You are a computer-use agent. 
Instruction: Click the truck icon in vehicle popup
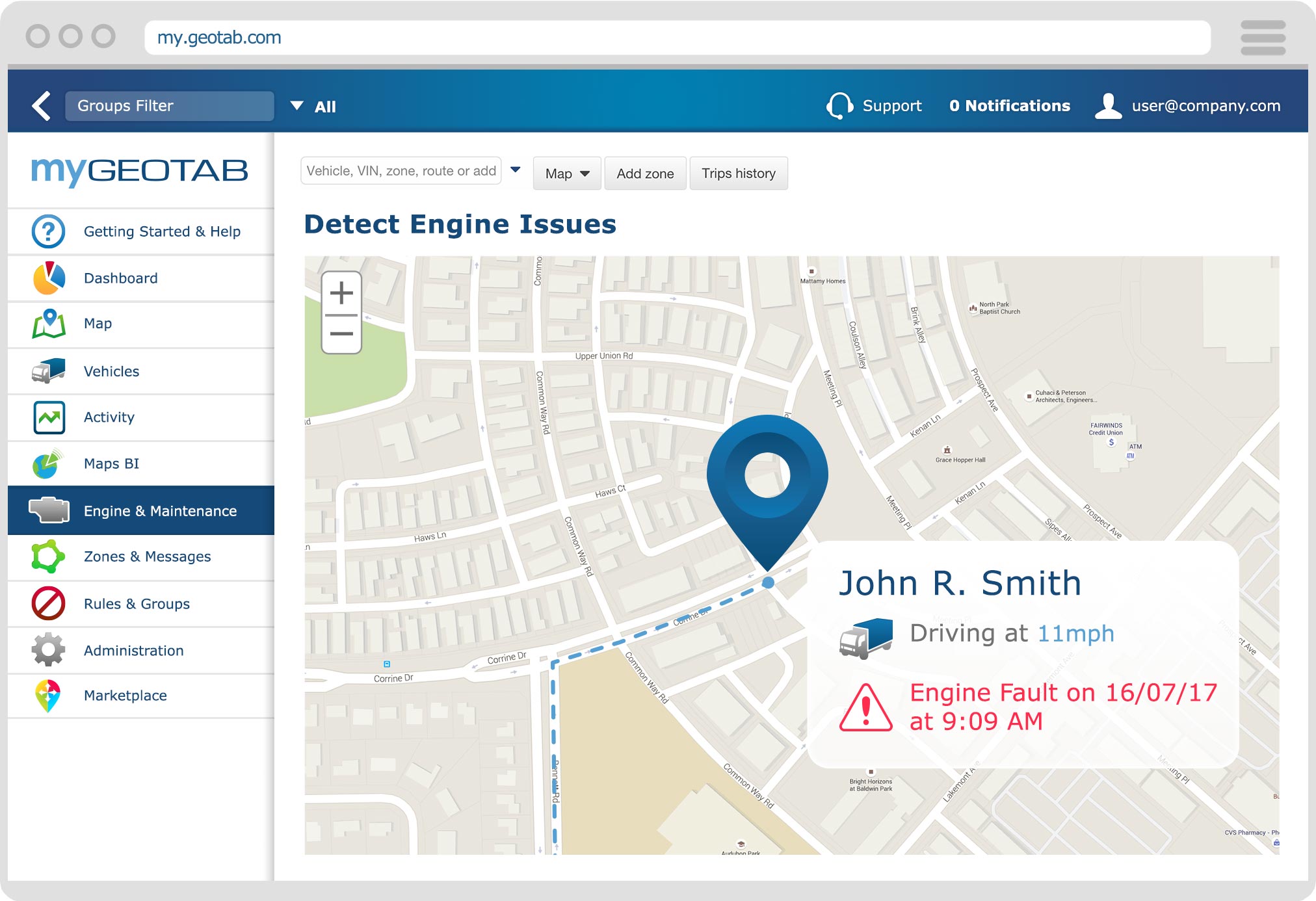pos(866,638)
